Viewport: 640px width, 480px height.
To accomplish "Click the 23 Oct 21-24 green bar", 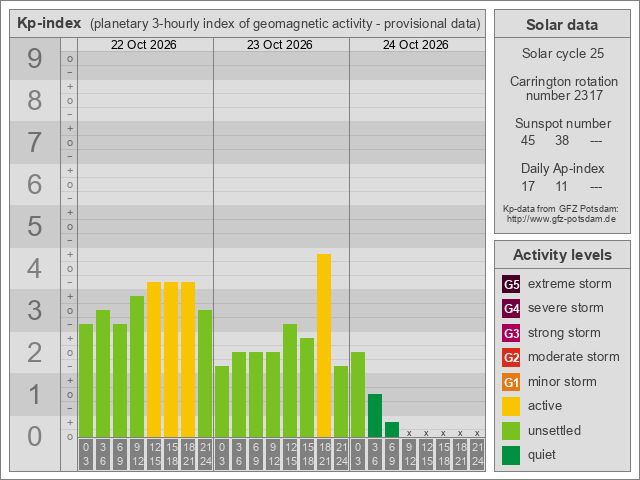I will [341, 401].
